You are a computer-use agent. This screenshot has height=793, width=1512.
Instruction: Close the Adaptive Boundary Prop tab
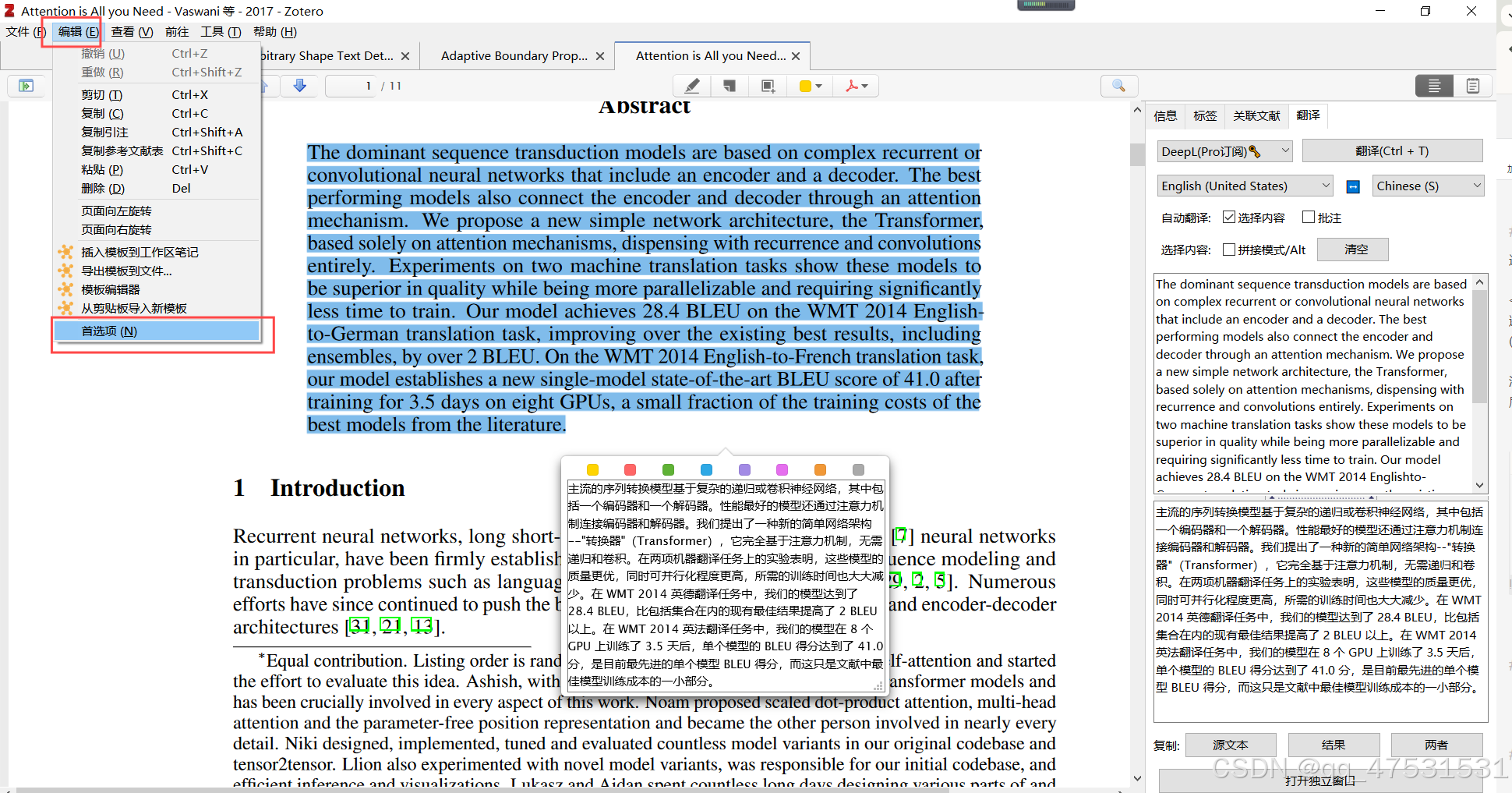click(x=600, y=56)
